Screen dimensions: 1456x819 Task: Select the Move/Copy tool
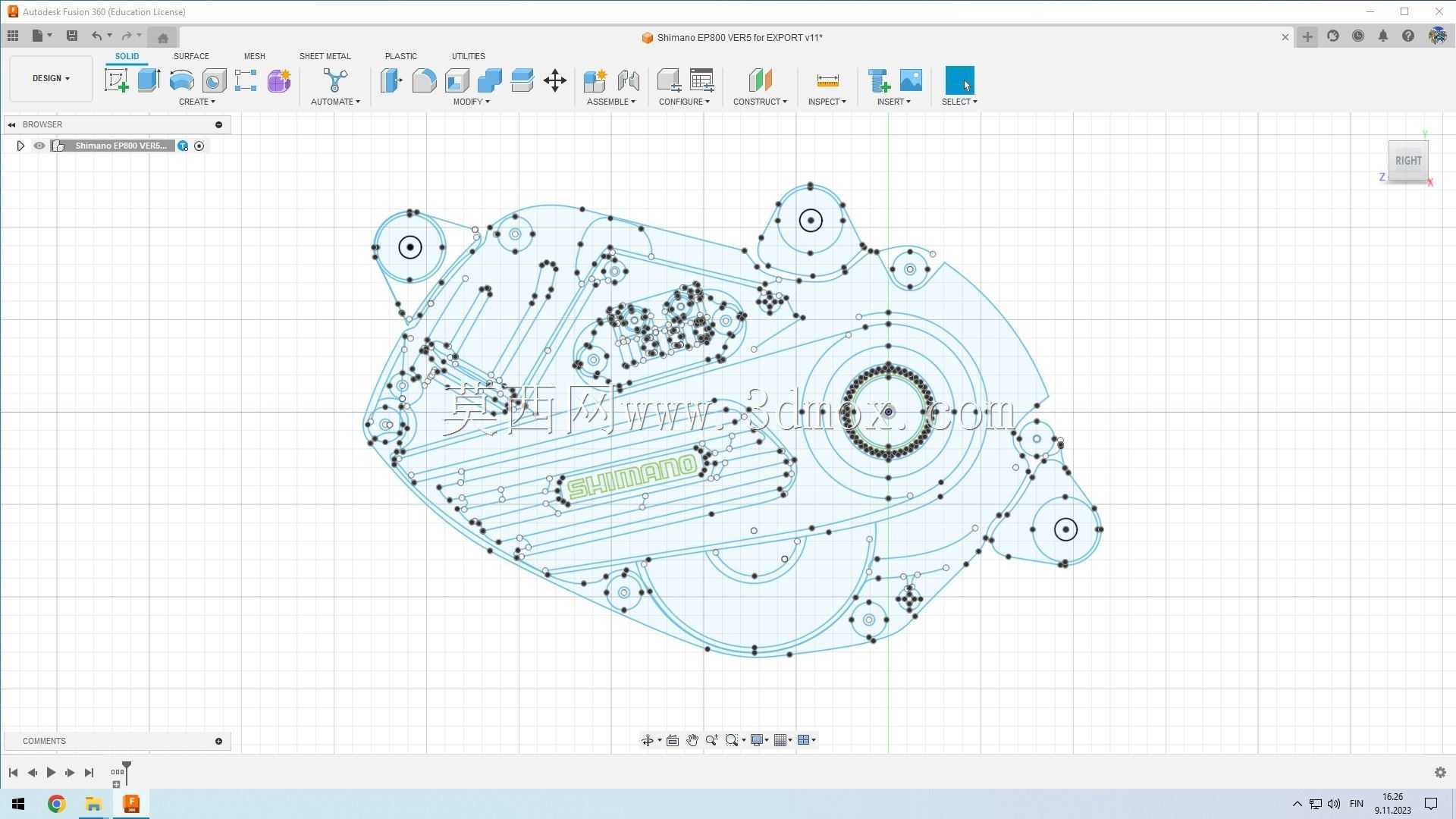(555, 80)
